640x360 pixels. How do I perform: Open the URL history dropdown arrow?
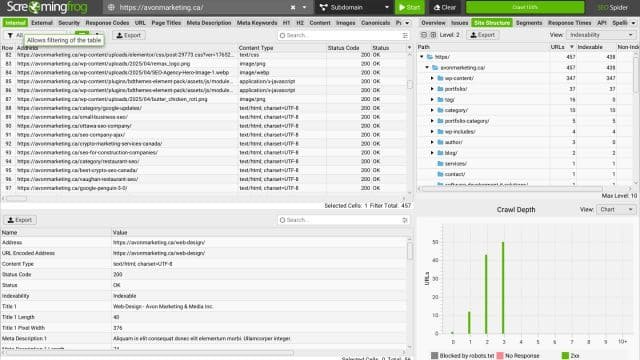[304, 7]
